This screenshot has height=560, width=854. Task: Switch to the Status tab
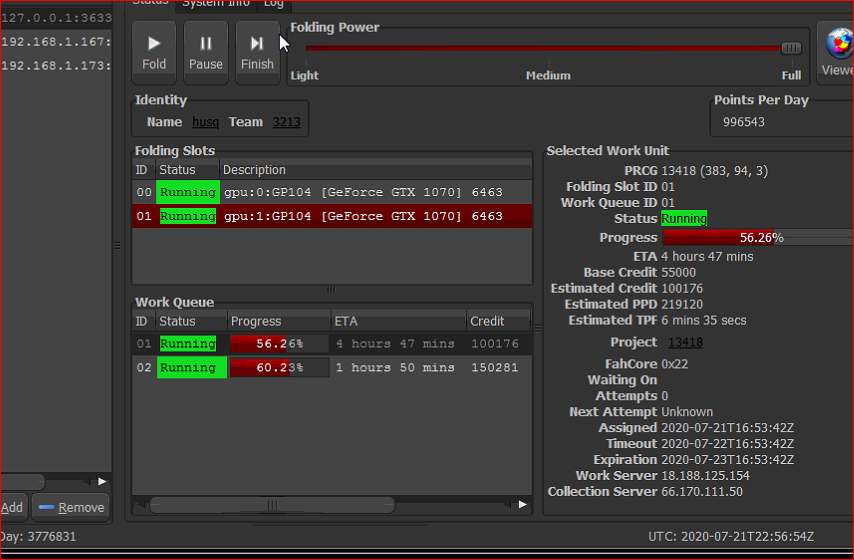coord(151,3)
